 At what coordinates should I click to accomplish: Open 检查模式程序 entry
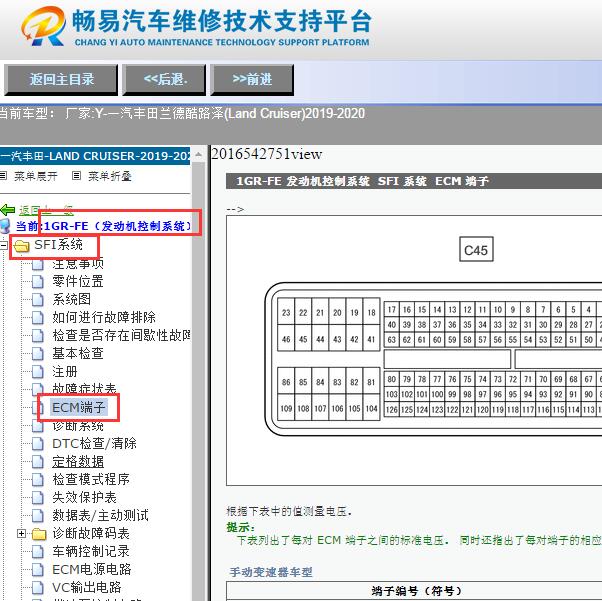click(91, 480)
